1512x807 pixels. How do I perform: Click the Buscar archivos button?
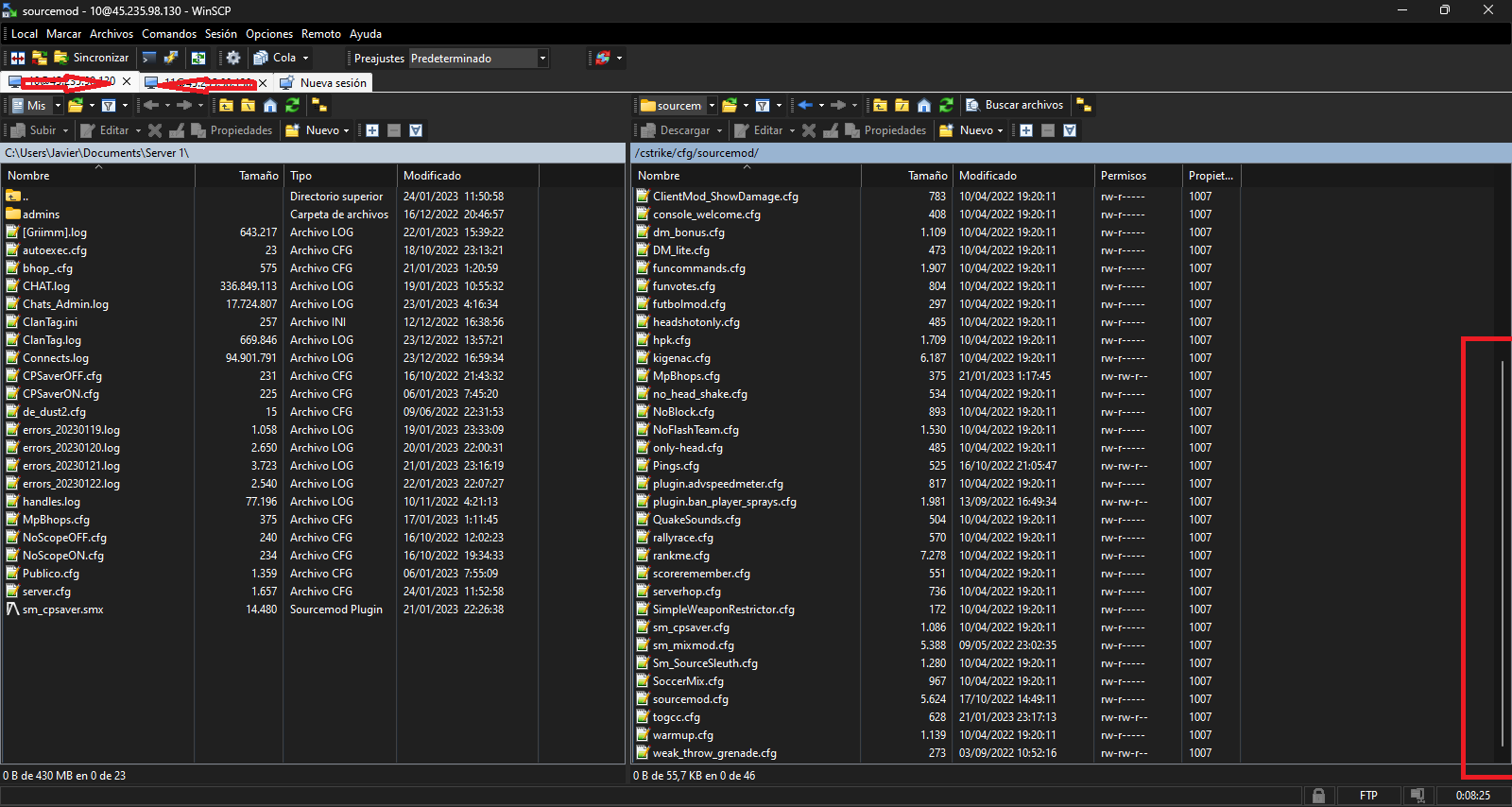1014,105
